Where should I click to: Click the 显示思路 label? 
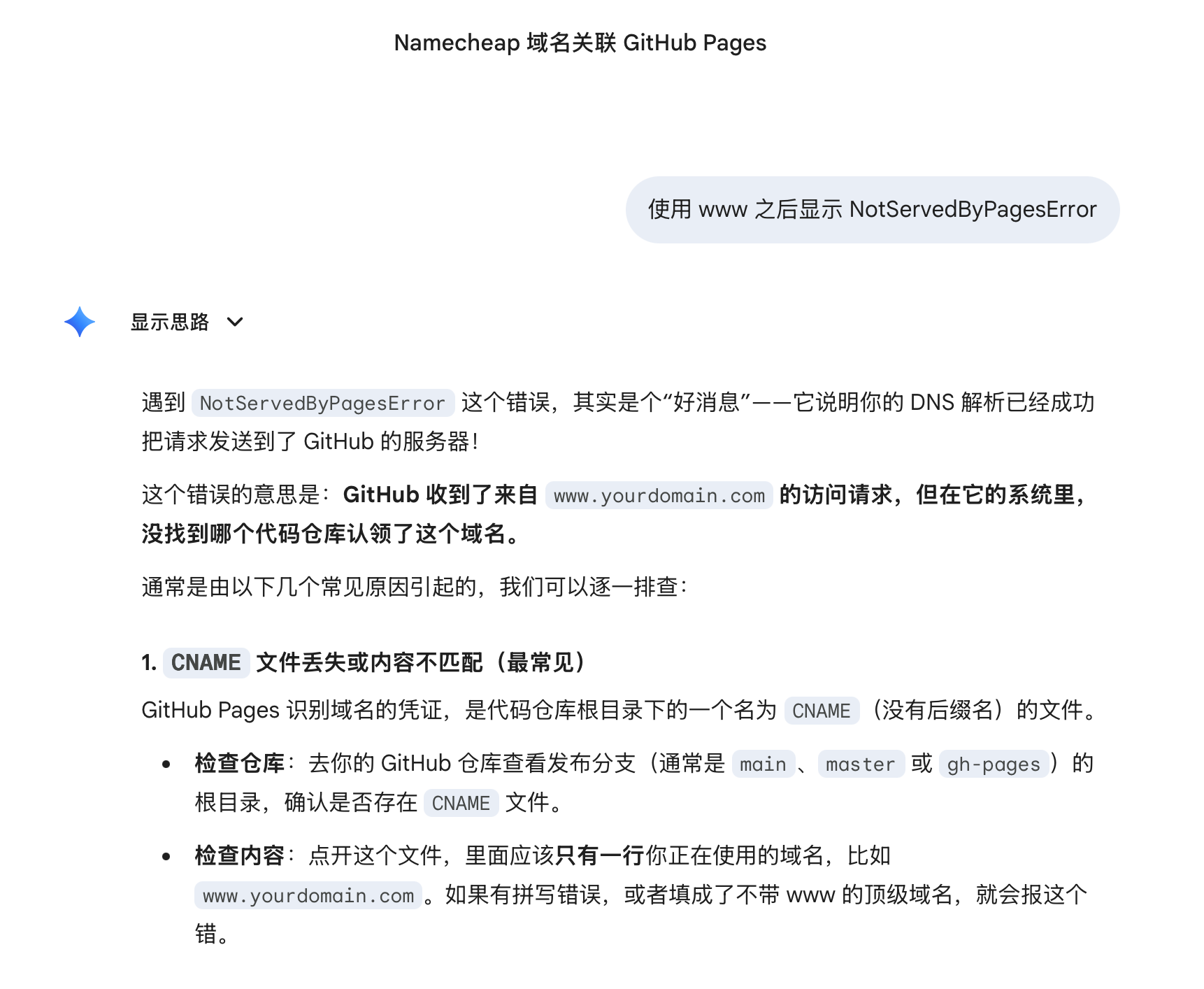pyautogui.click(x=170, y=322)
